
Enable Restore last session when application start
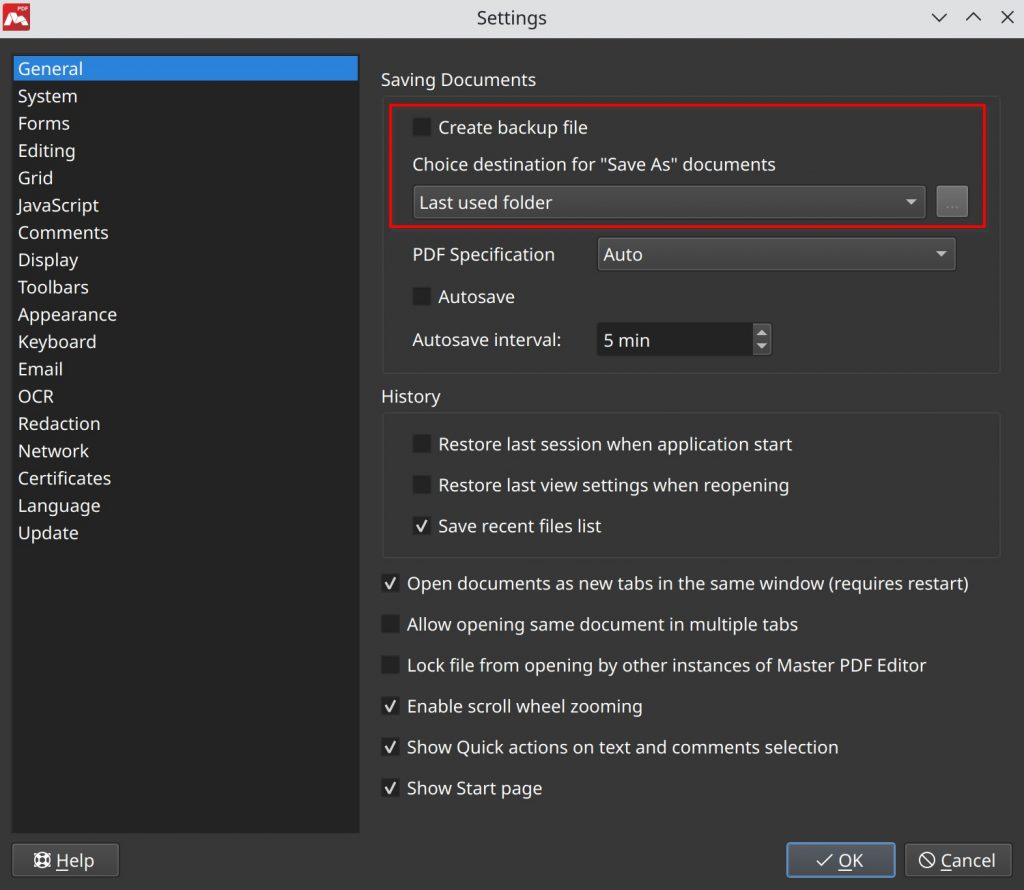pos(422,444)
